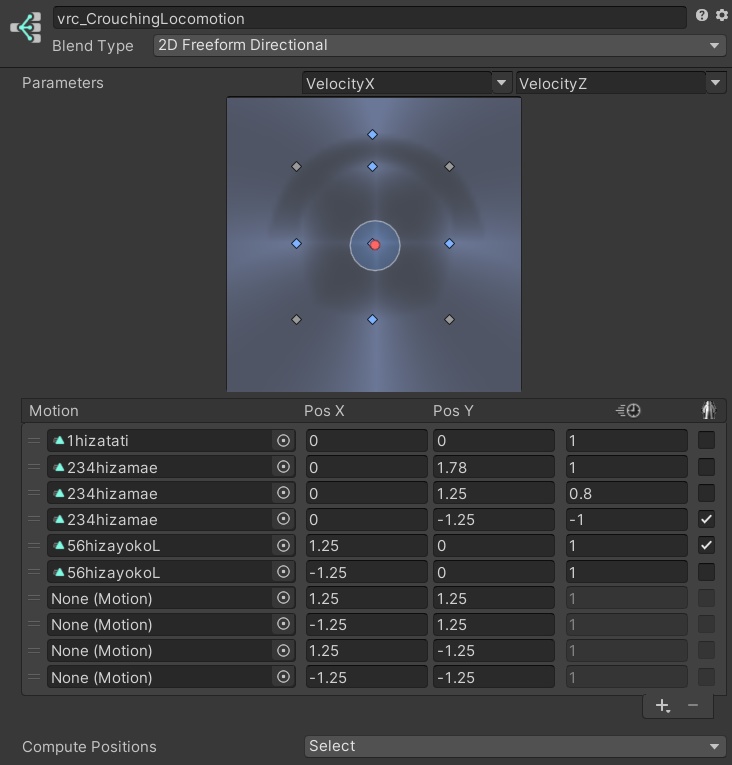
Task: Click the vrc_CrouchingLocomotion name field
Action: coord(369,18)
